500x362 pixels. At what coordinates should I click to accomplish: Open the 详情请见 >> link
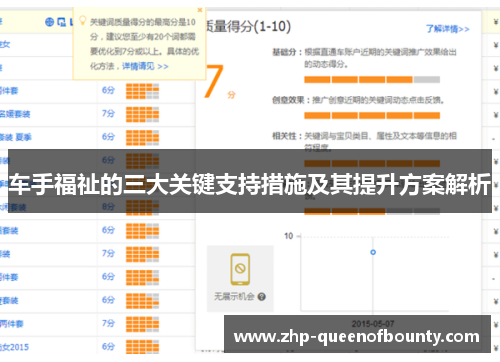pos(145,66)
